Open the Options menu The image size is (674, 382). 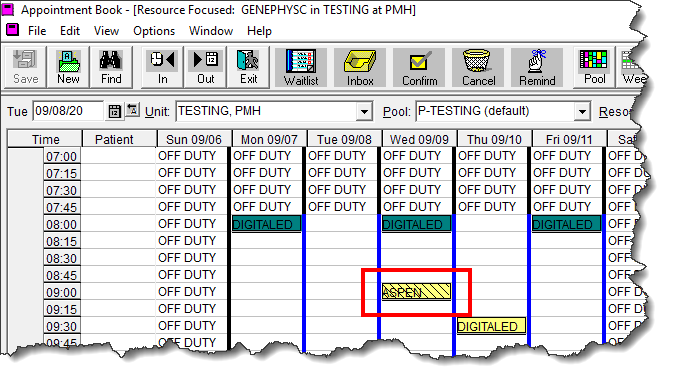(154, 31)
